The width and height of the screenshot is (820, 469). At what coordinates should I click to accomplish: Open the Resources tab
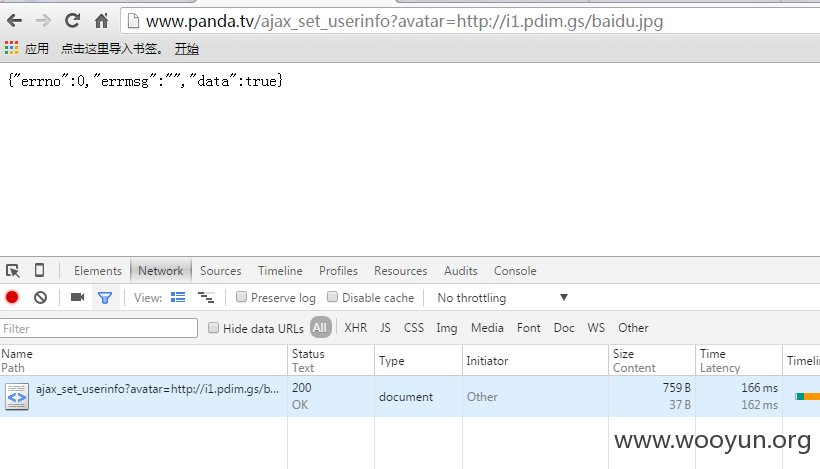pyautogui.click(x=401, y=271)
